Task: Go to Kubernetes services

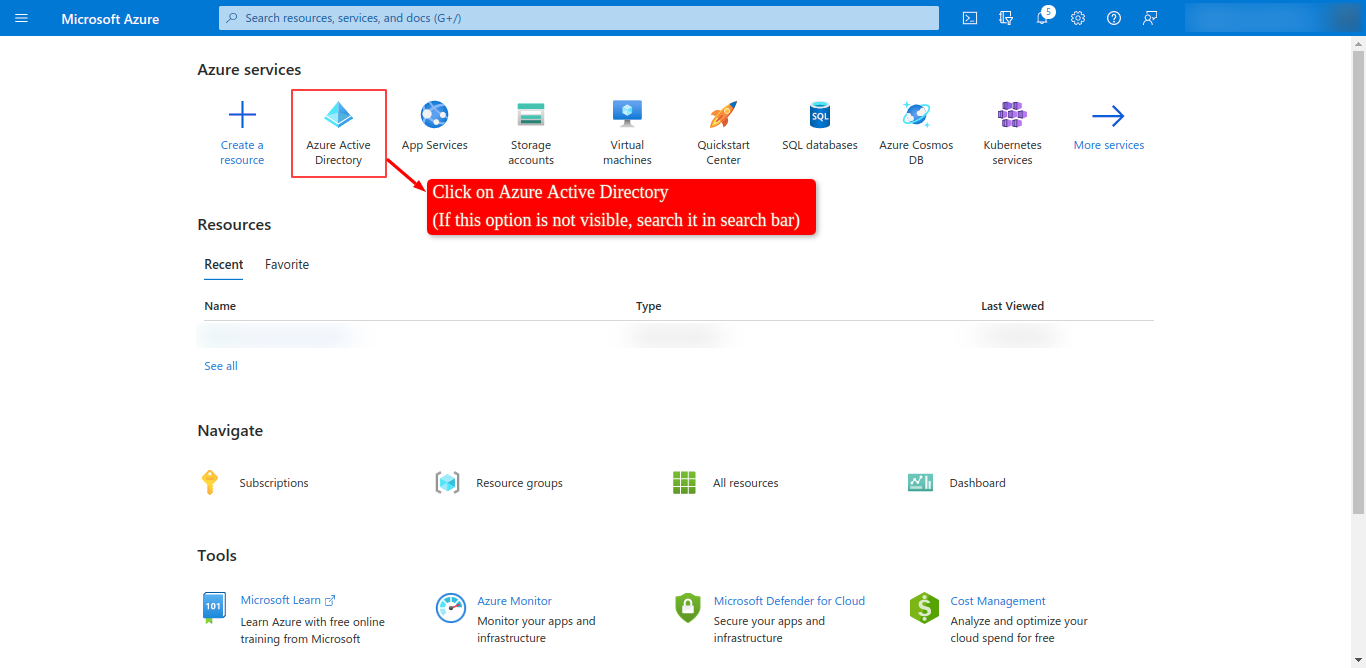Action: (1012, 132)
